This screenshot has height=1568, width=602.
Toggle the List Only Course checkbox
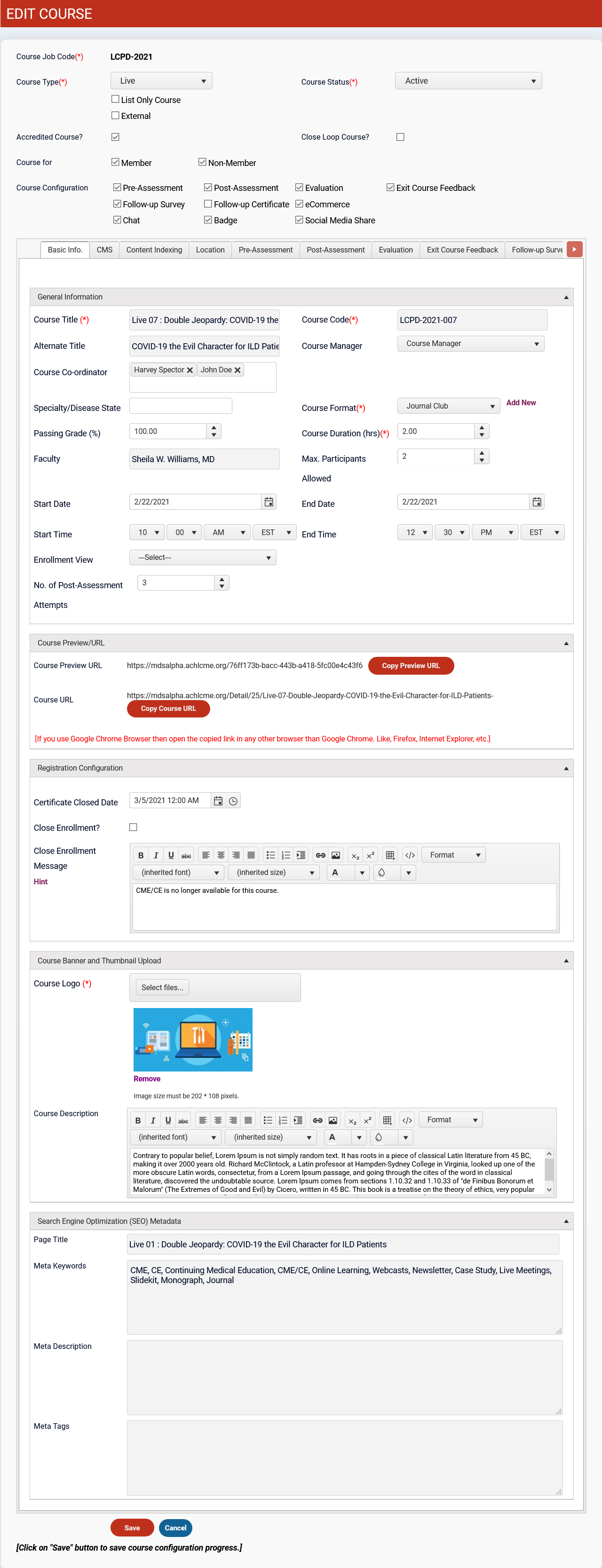[x=115, y=99]
